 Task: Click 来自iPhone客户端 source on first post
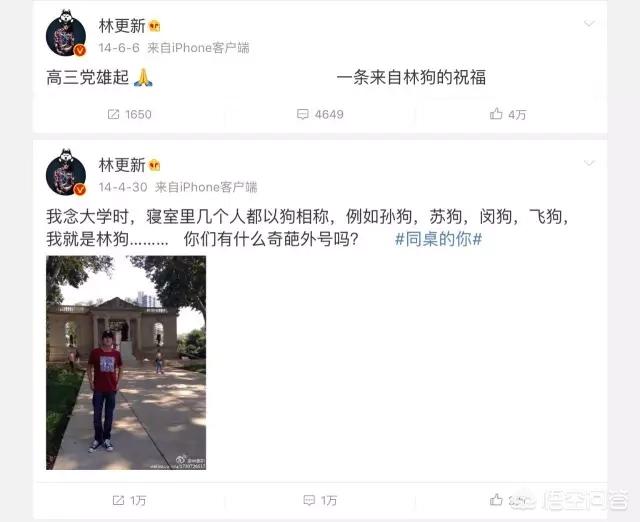(x=198, y=48)
